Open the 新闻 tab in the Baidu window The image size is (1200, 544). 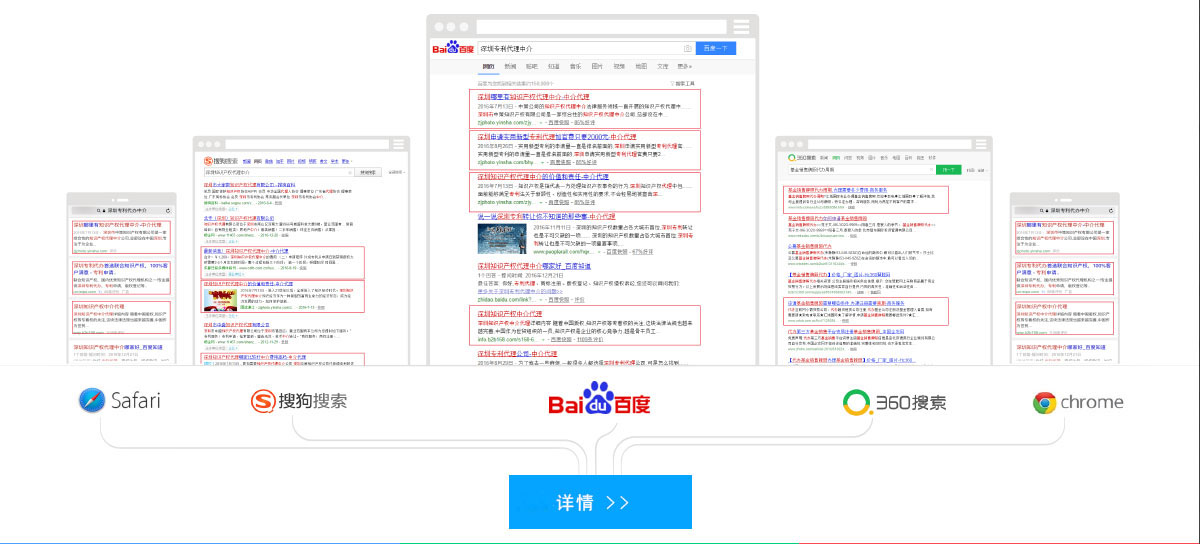click(510, 66)
